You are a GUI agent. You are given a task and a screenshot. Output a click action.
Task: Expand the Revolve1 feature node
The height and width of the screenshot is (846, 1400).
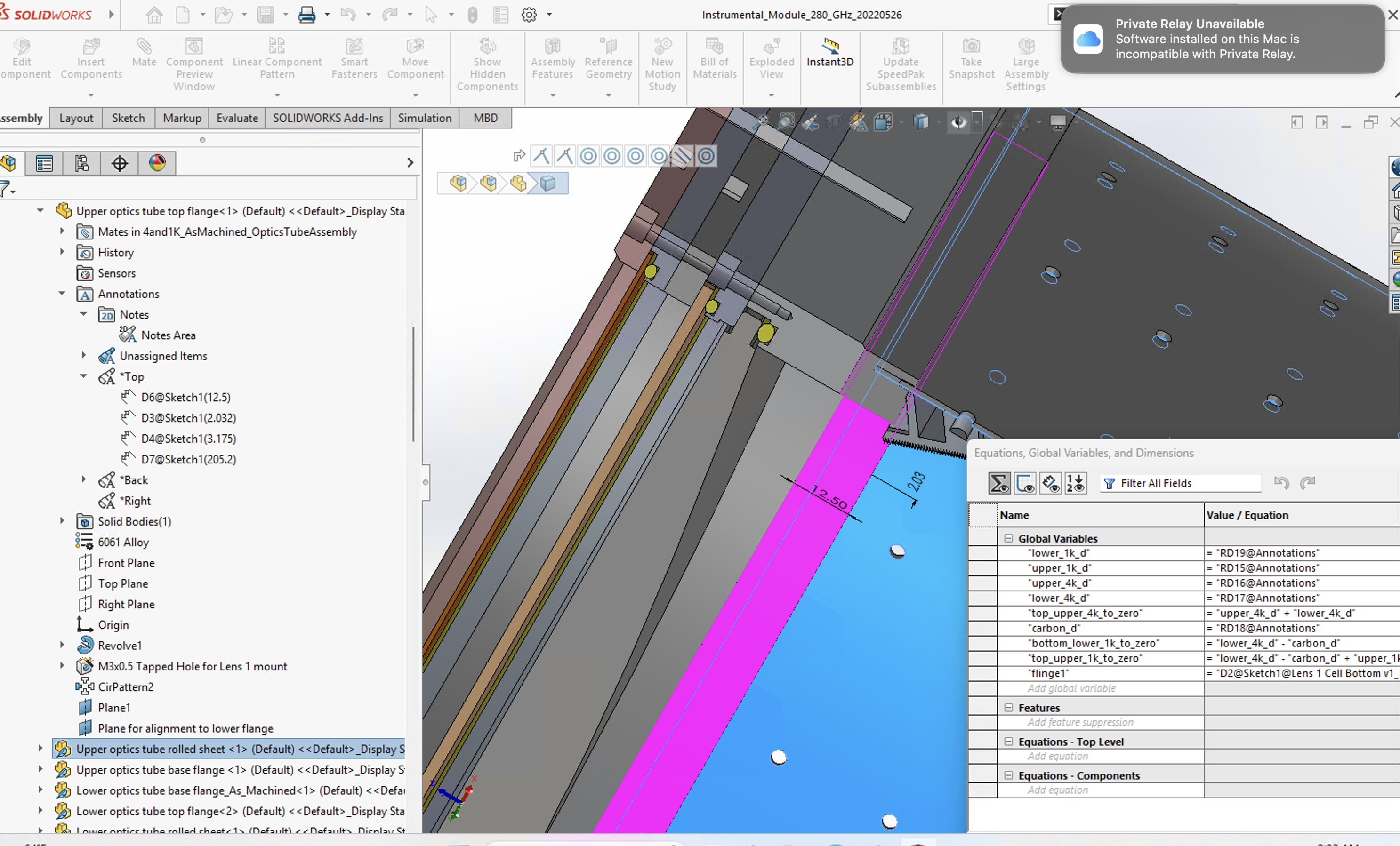tap(62, 645)
